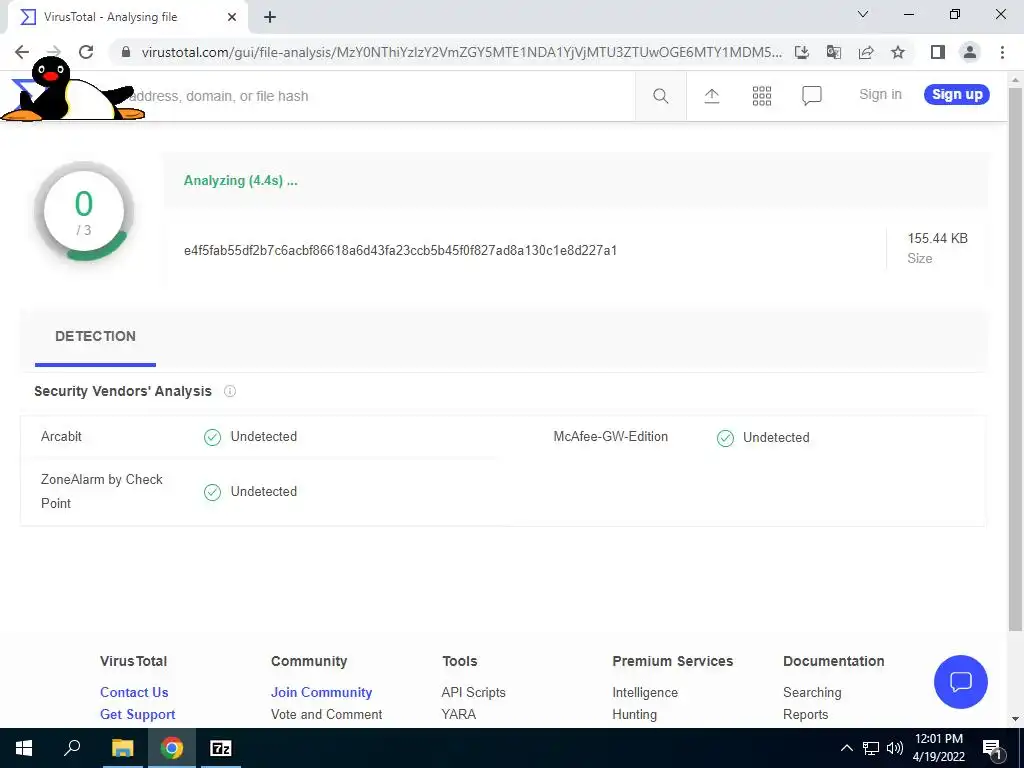The height and width of the screenshot is (768, 1024).
Task: Click the ZoneAlarm by Check Point vendor name
Action: click(101, 491)
